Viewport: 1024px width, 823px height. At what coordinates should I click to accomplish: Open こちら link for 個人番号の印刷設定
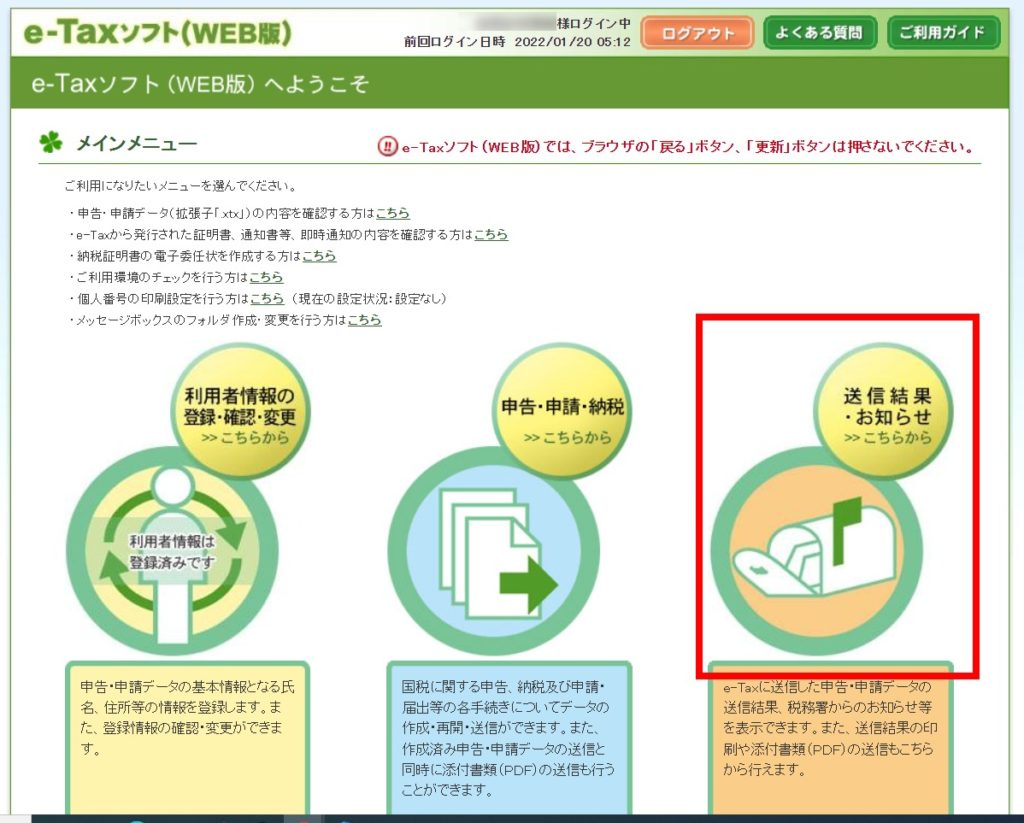pos(267,299)
